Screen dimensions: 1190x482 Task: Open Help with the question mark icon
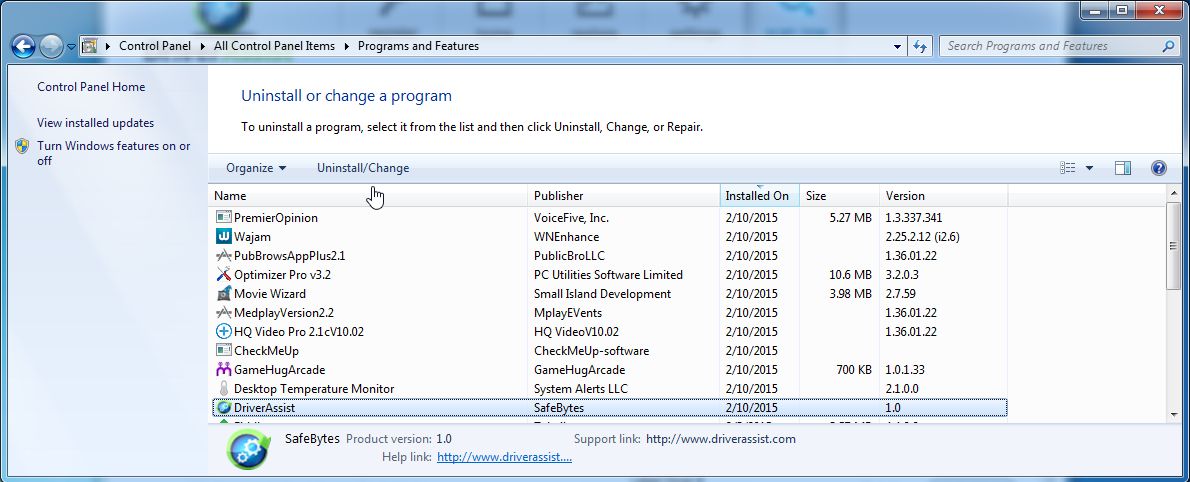[x=1158, y=168]
